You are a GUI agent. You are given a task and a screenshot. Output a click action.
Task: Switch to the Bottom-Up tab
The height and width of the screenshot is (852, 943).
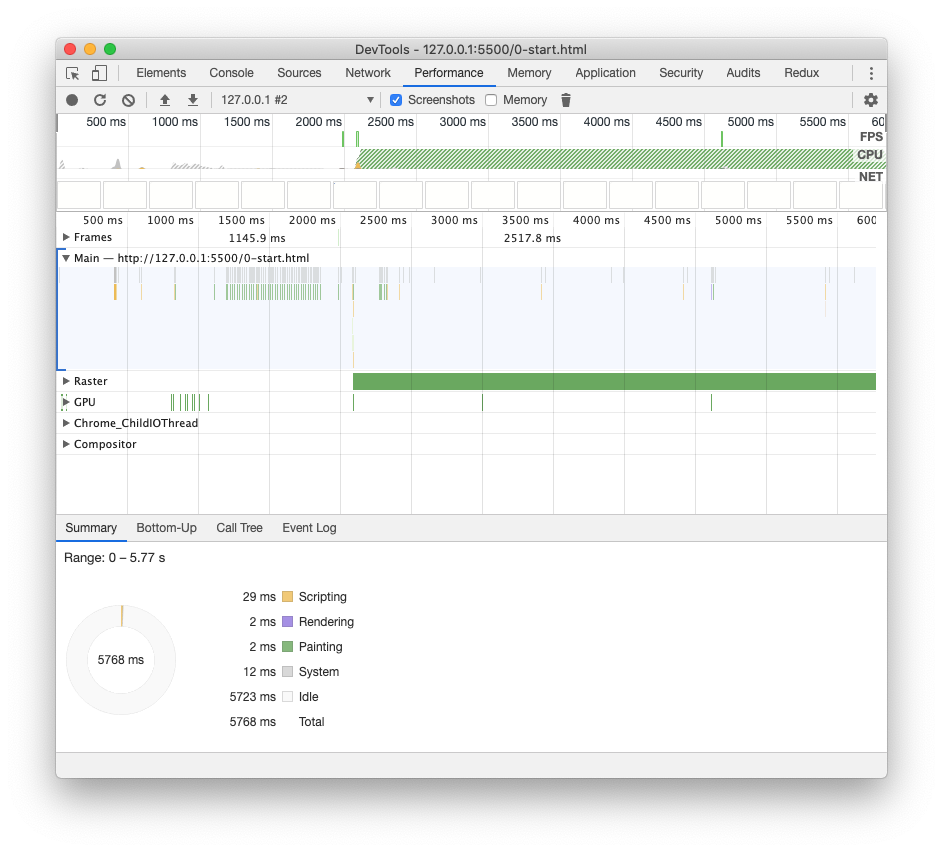point(167,528)
